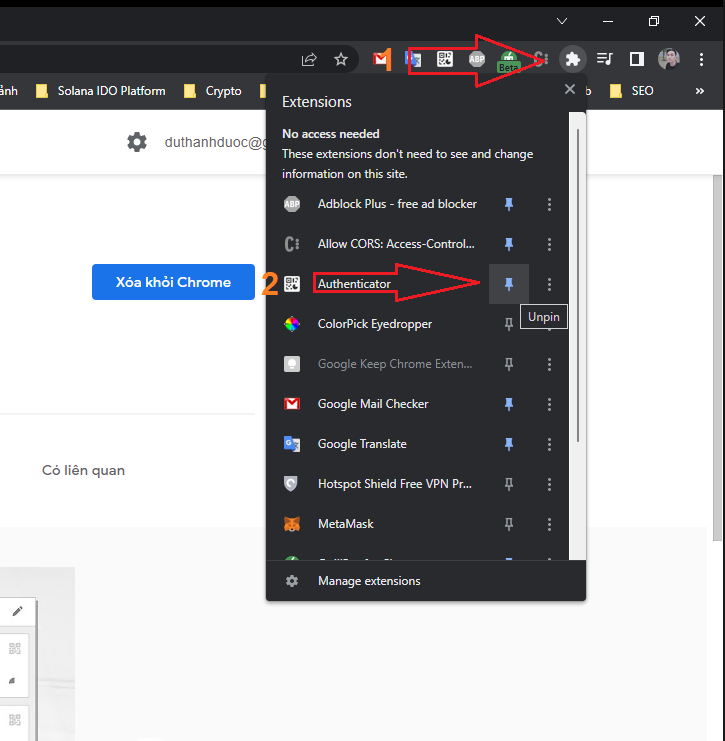Open more options for Allow CORS
The image size is (725, 741).
(x=549, y=244)
